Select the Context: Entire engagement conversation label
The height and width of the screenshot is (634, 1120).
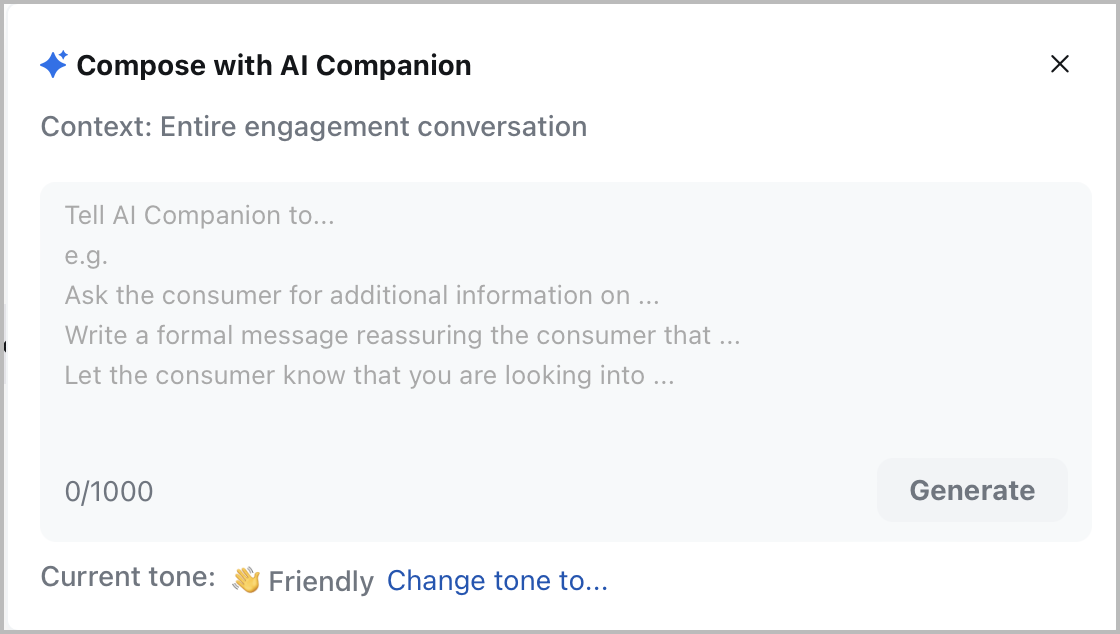pos(313,126)
